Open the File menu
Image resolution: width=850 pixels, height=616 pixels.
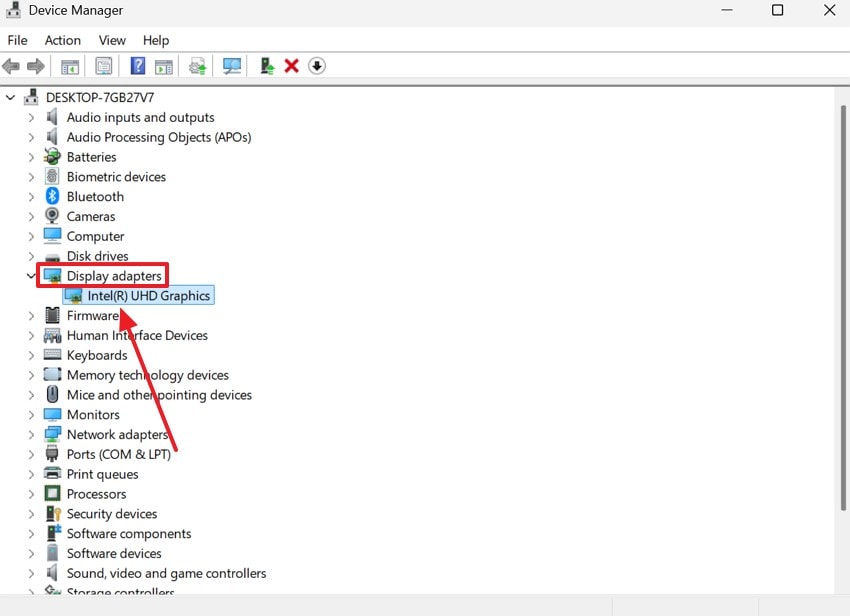(17, 40)
